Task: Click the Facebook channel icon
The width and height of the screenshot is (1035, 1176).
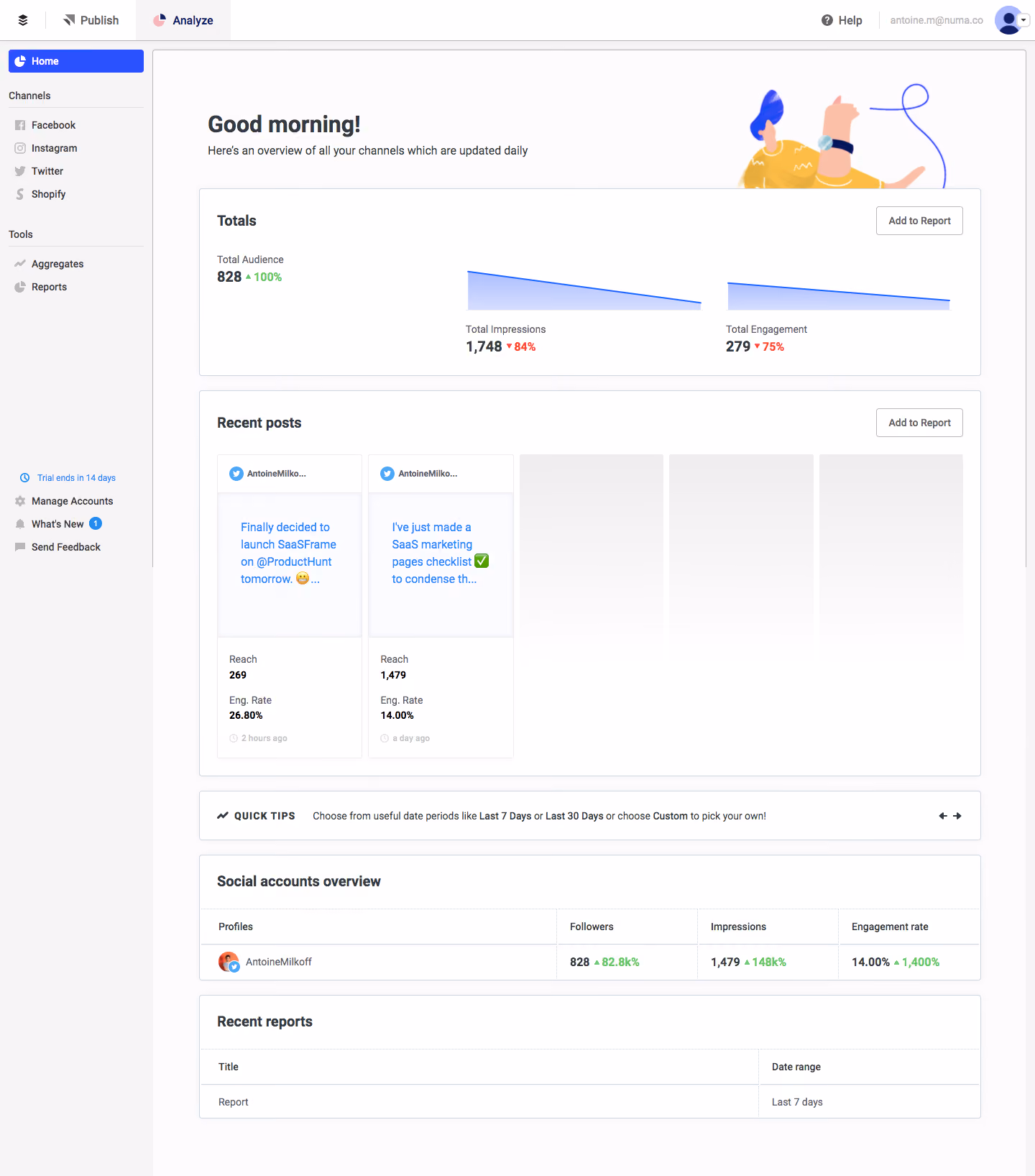Action: point(20,125)
